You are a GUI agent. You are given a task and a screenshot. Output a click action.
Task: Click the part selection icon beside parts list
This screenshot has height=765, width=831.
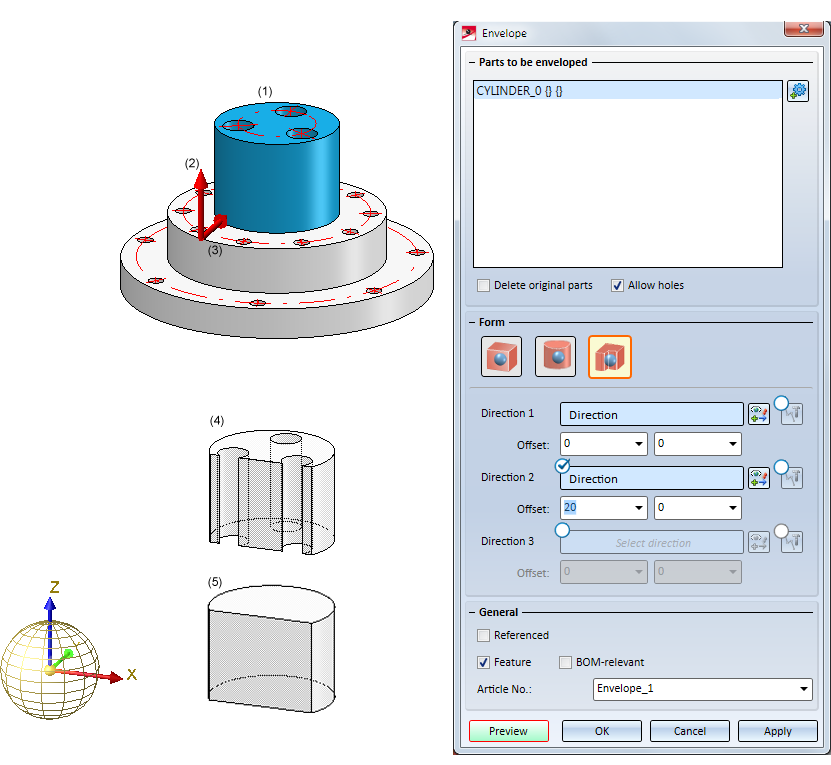[x=797, y=91]
